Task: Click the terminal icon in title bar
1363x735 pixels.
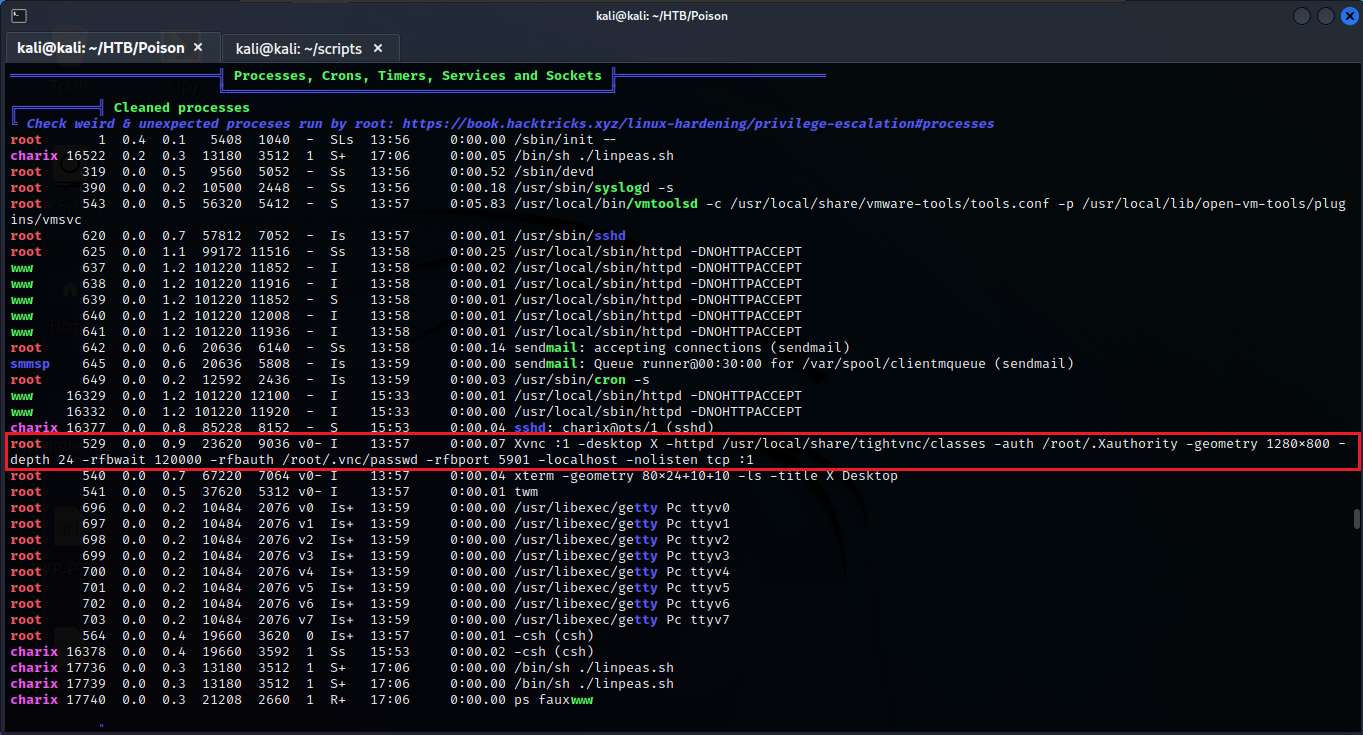Action: click(x=17, y=16)
